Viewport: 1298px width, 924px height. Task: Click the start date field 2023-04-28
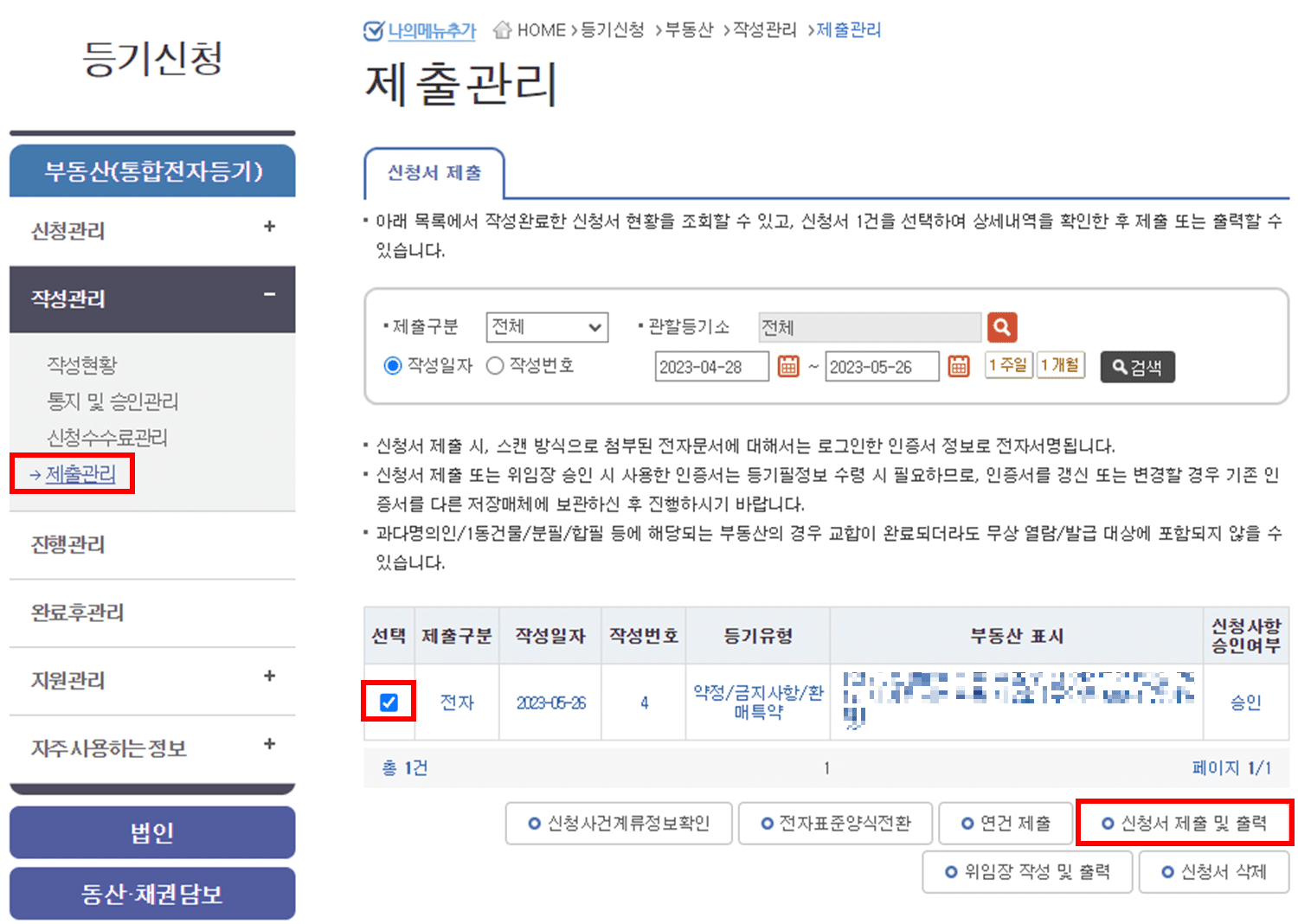pyautogui.click(x=712, y=367)
